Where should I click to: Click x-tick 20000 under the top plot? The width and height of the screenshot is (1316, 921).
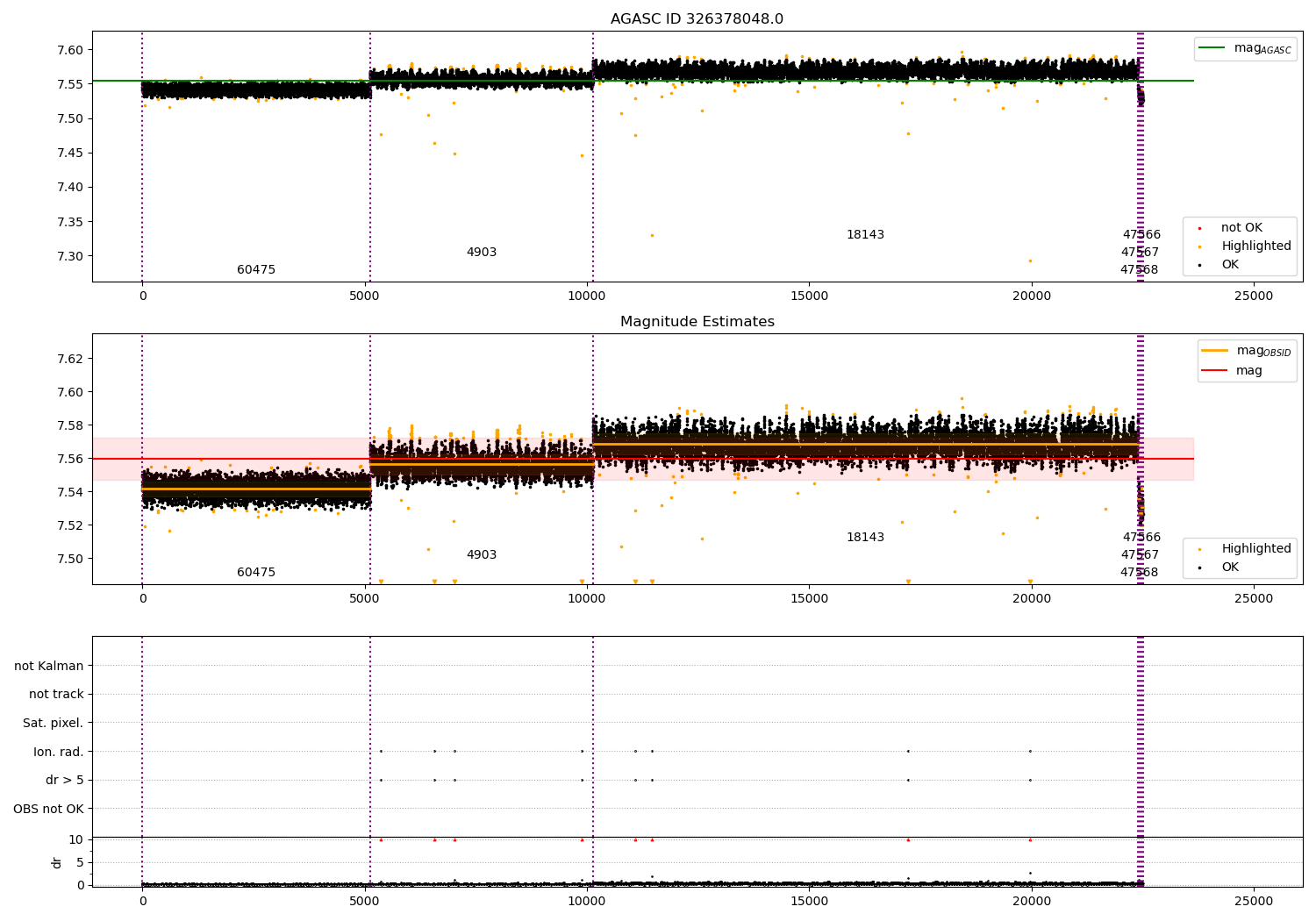(x=1032, y=296)
